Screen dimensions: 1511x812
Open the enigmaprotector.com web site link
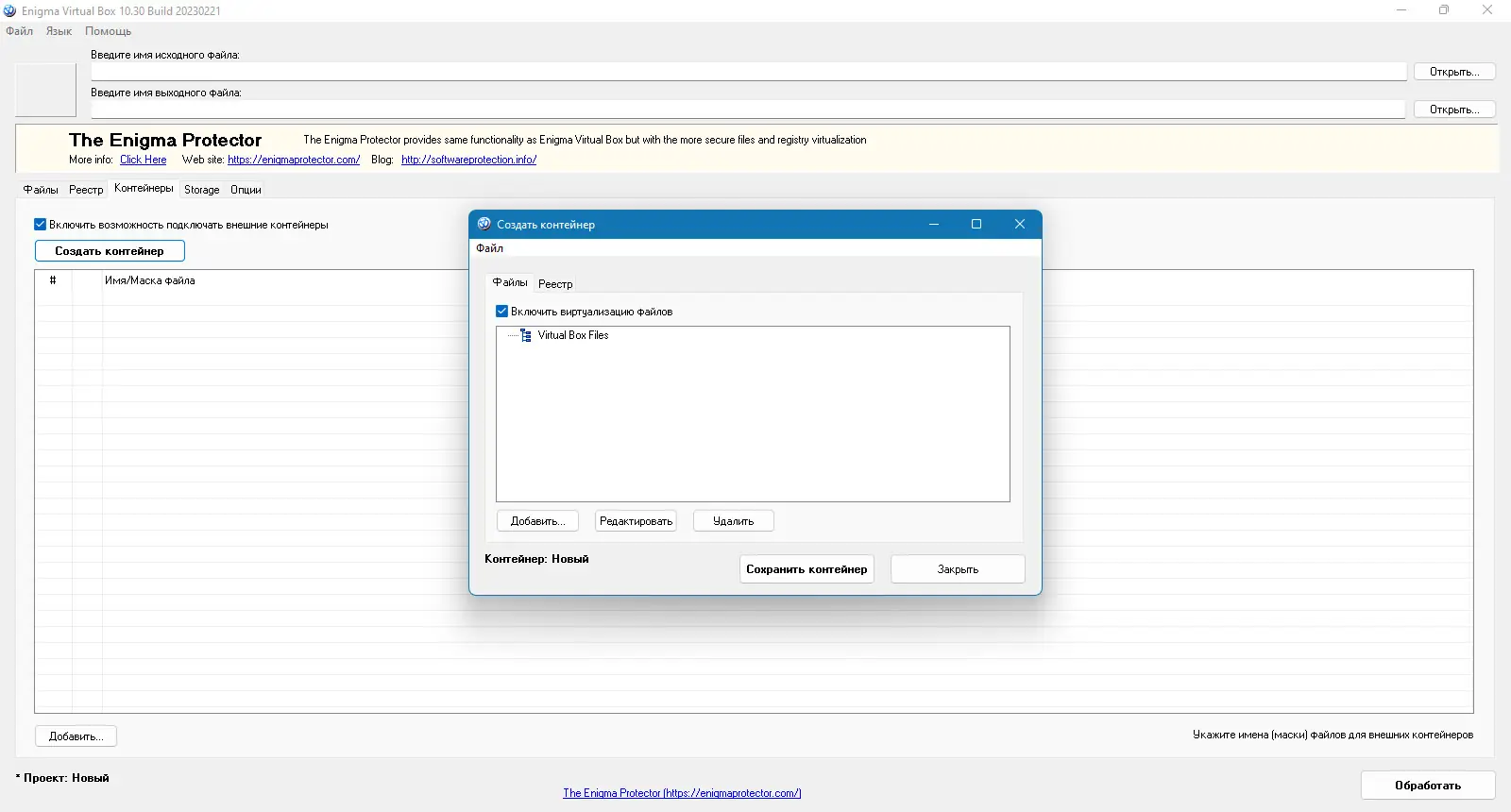coord(294,160)
